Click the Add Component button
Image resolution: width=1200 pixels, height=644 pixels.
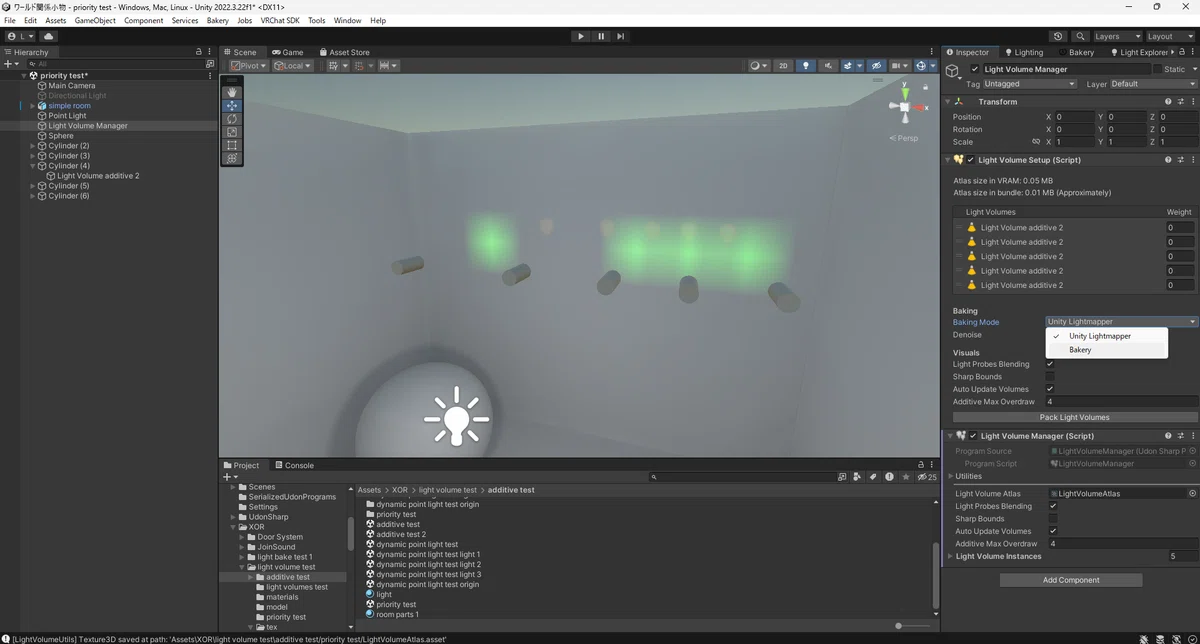[1071, 580]
